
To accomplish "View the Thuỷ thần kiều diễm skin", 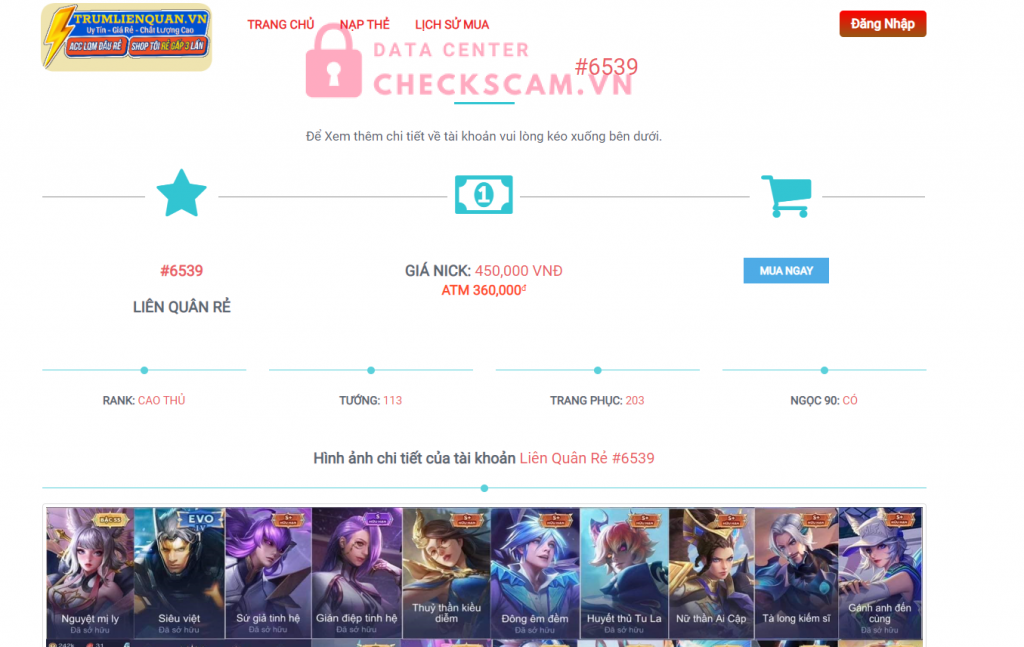I will 446,573.
